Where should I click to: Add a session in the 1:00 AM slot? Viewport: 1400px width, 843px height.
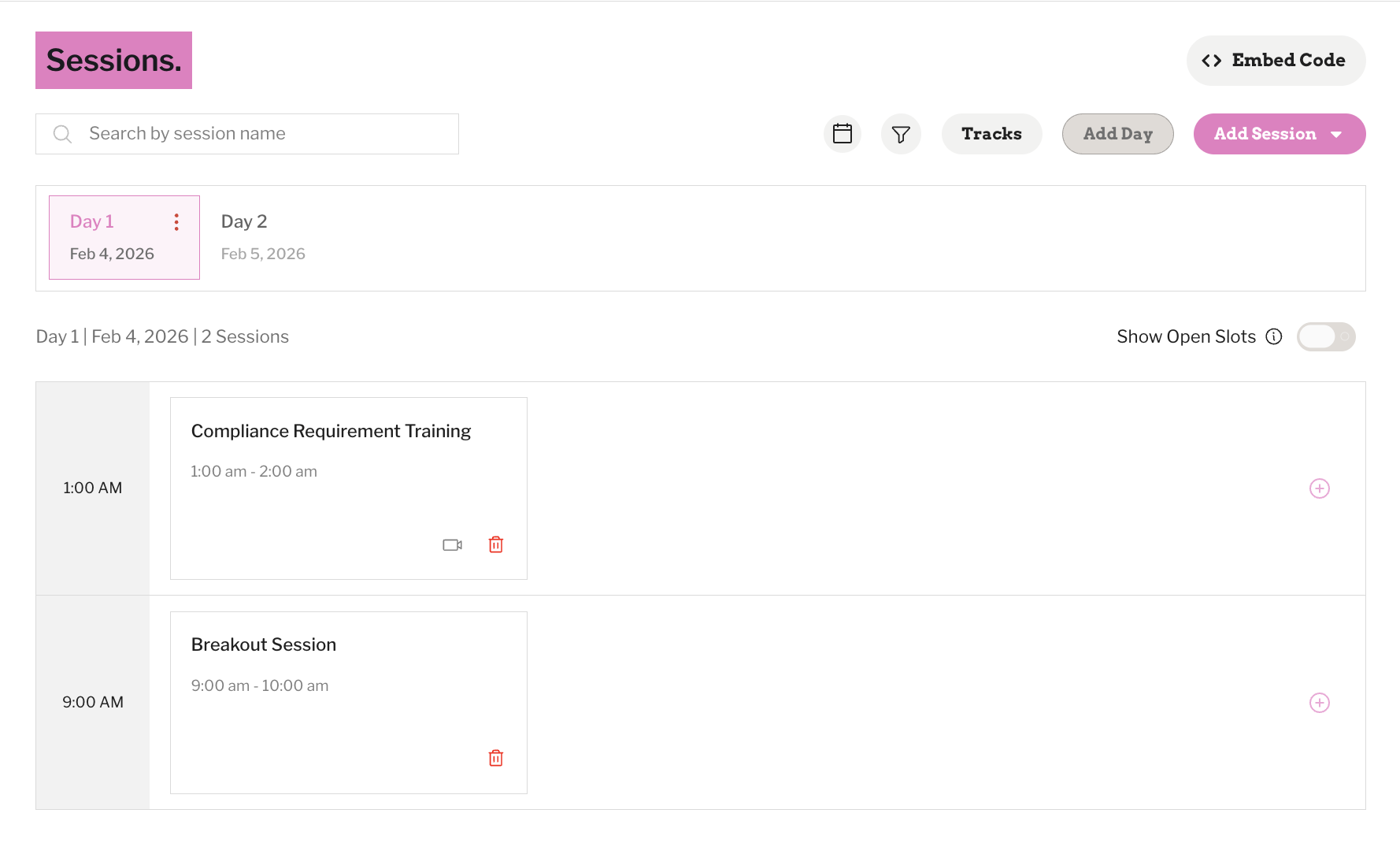(x=1320, y=488)
